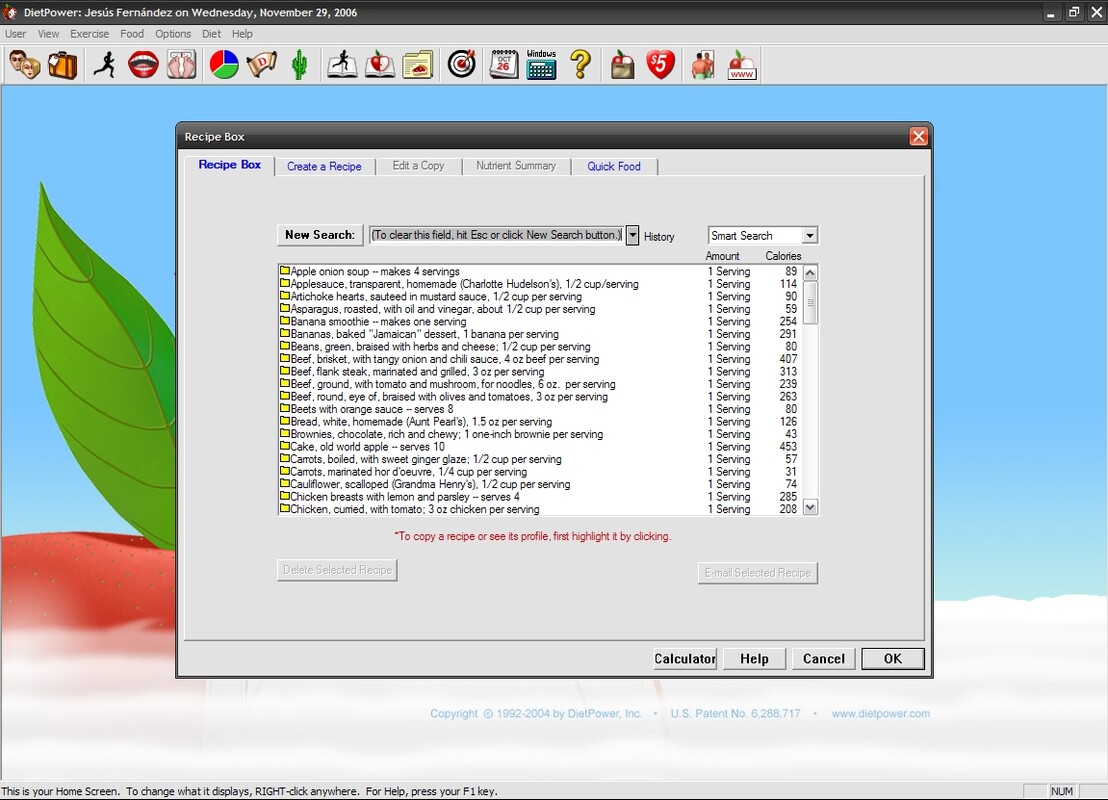Click the feet-on-scale weight icon
This screenshot has width=1108, height=800.
[x=182, y=65]
